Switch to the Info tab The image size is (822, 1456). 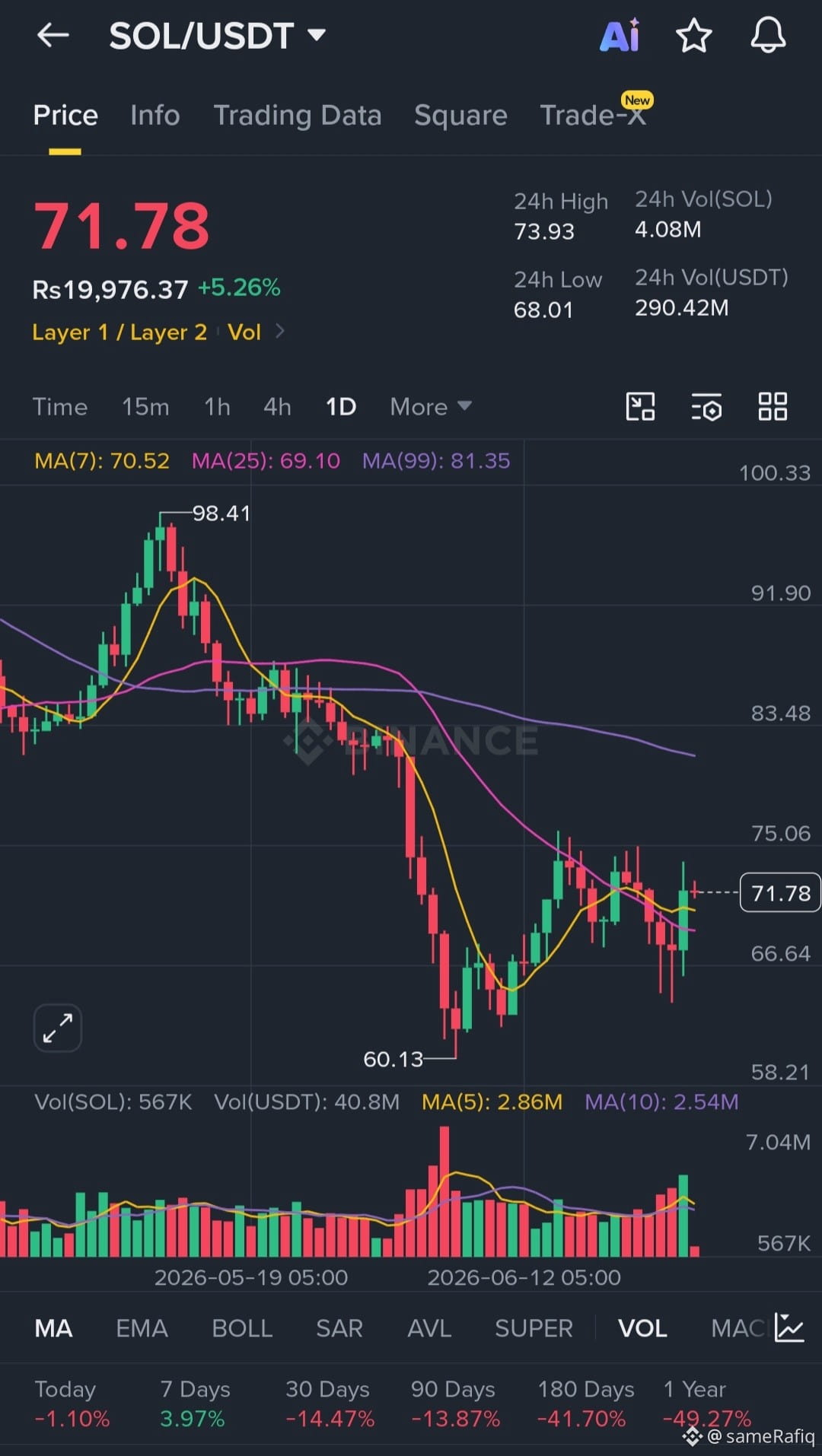tap(155, 115)
